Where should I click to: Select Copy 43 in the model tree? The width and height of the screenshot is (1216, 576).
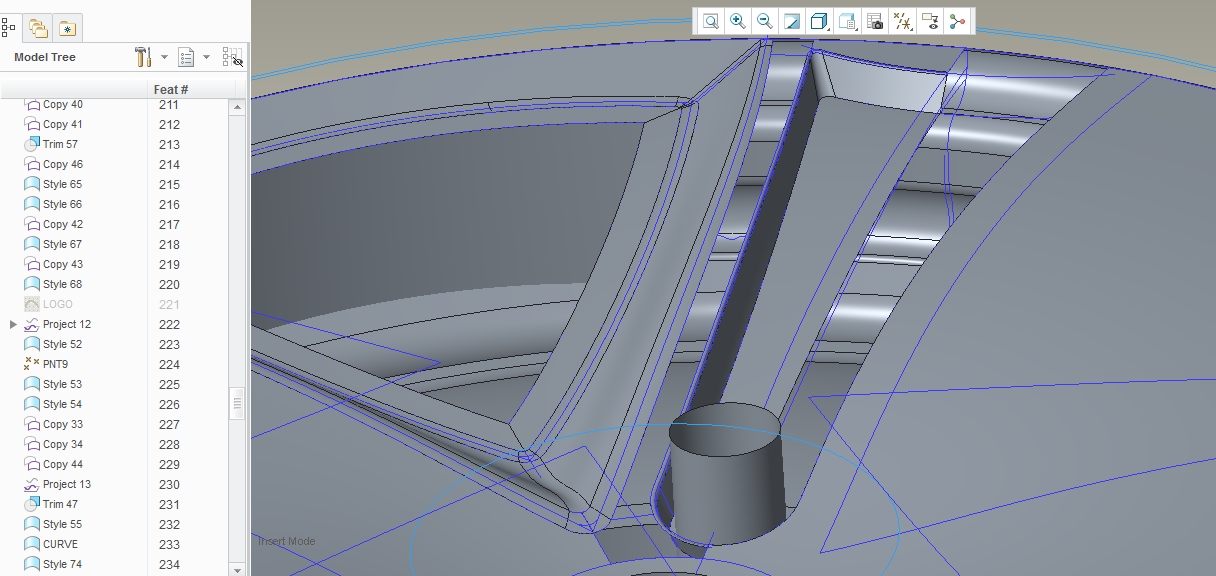[x=62, y=264]
